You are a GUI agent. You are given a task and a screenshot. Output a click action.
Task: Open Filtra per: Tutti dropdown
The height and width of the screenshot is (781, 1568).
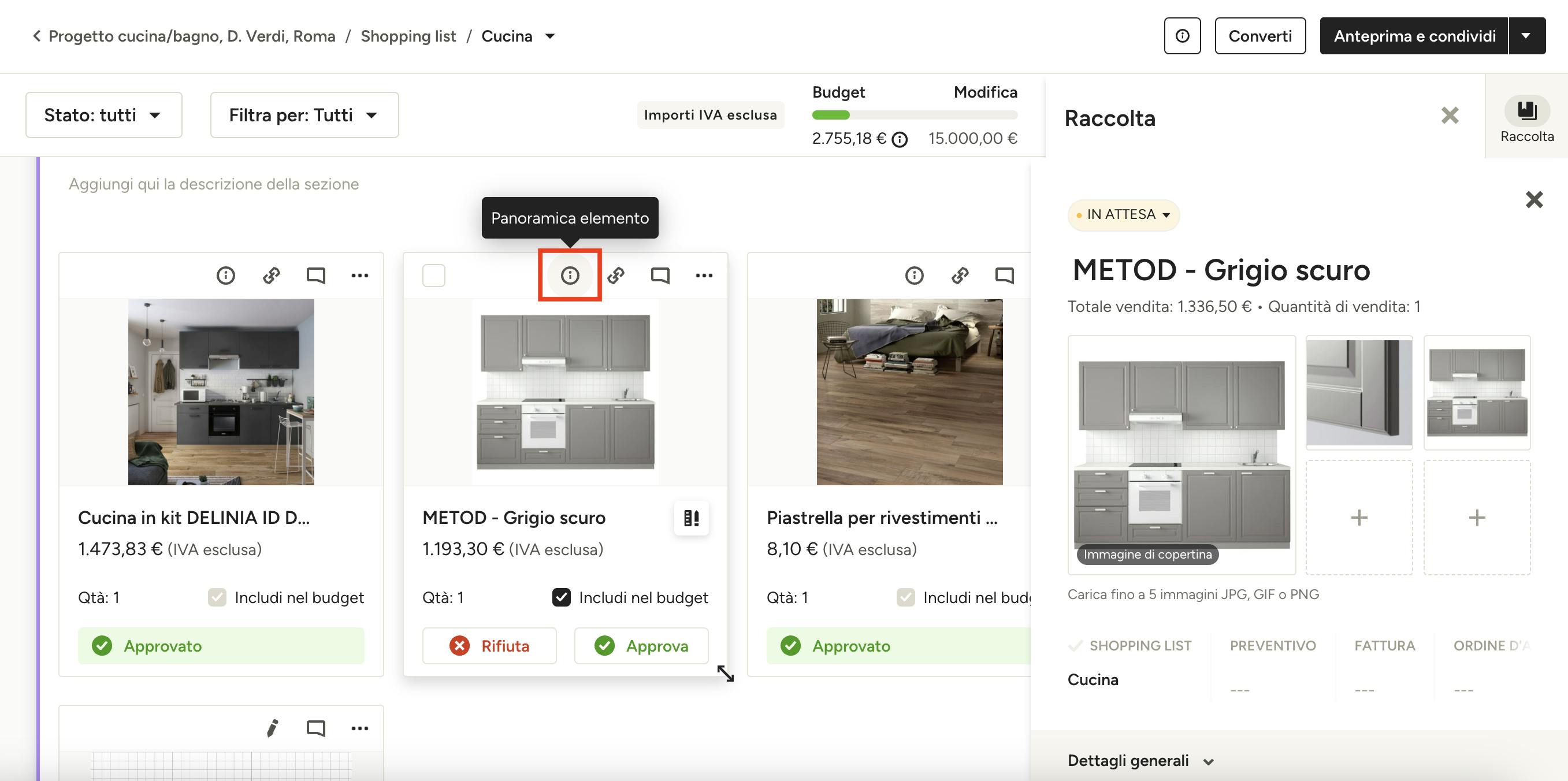tap(304, 115)
